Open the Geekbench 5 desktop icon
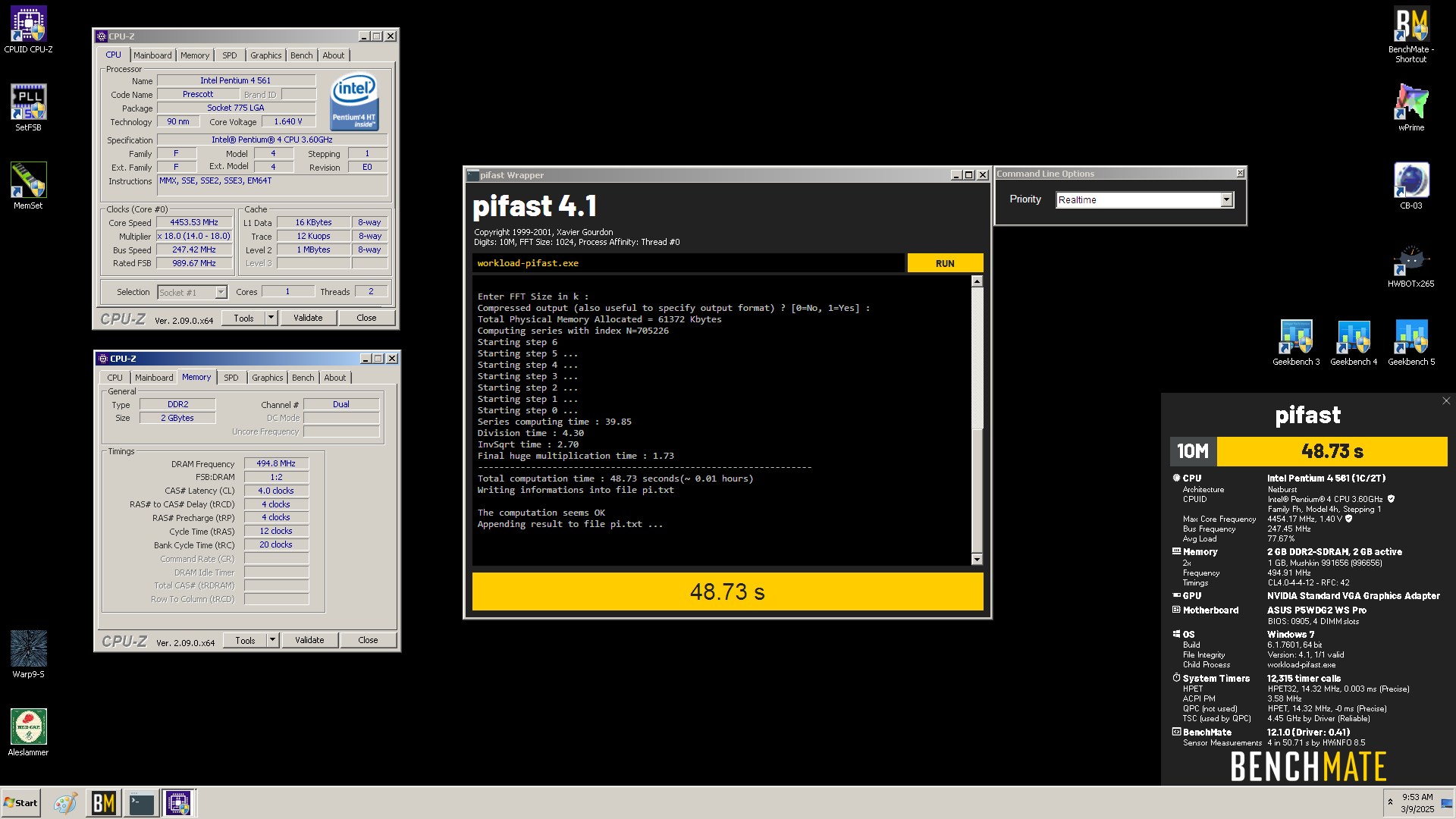 tap(1411, 343)
